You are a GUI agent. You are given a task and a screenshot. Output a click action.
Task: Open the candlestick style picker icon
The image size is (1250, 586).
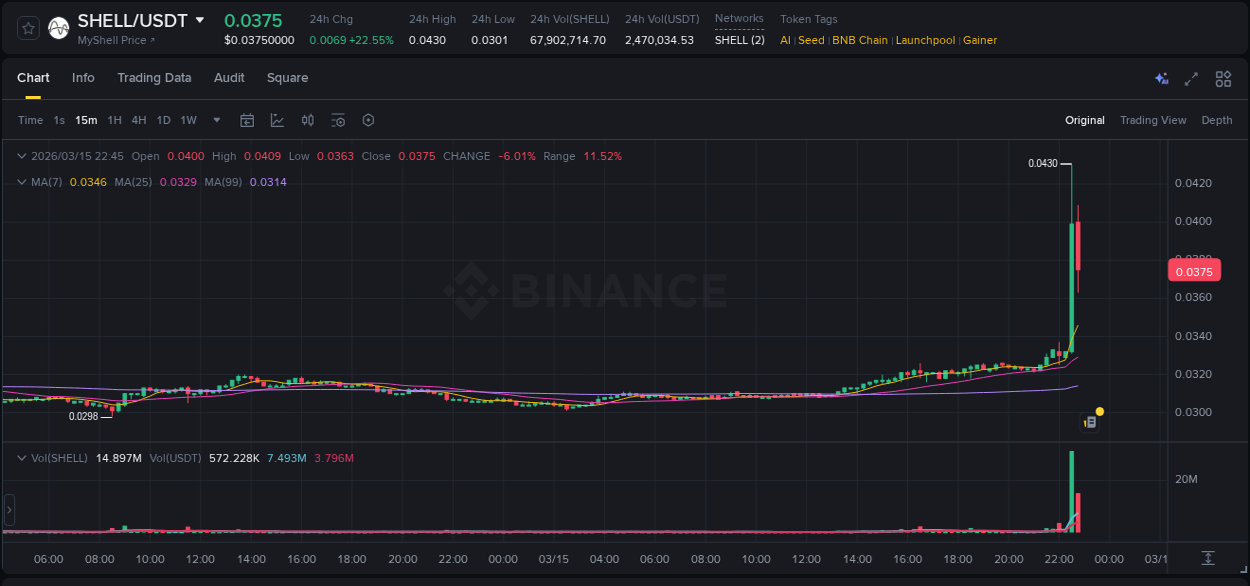pyautogui.click(x=308, y=120)
